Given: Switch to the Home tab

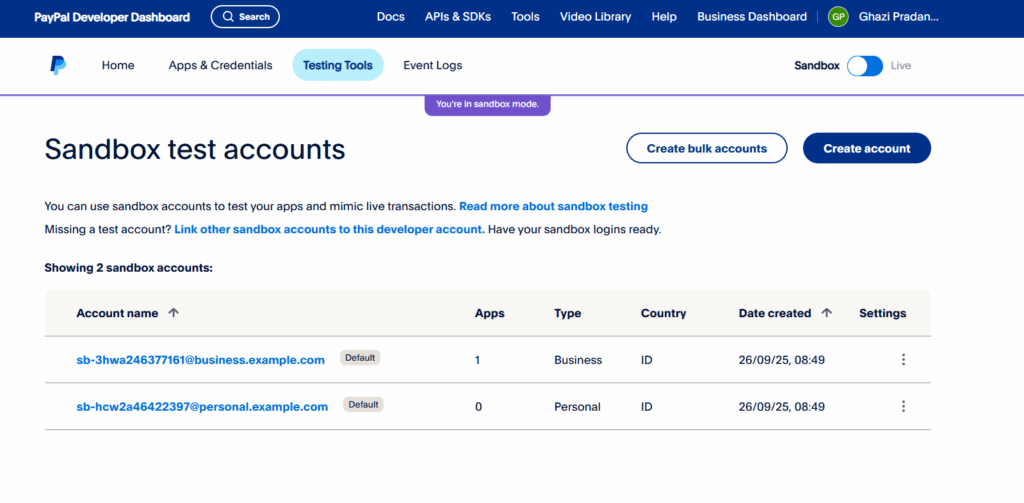Looking at the screenshot, I should click(118, 65).
